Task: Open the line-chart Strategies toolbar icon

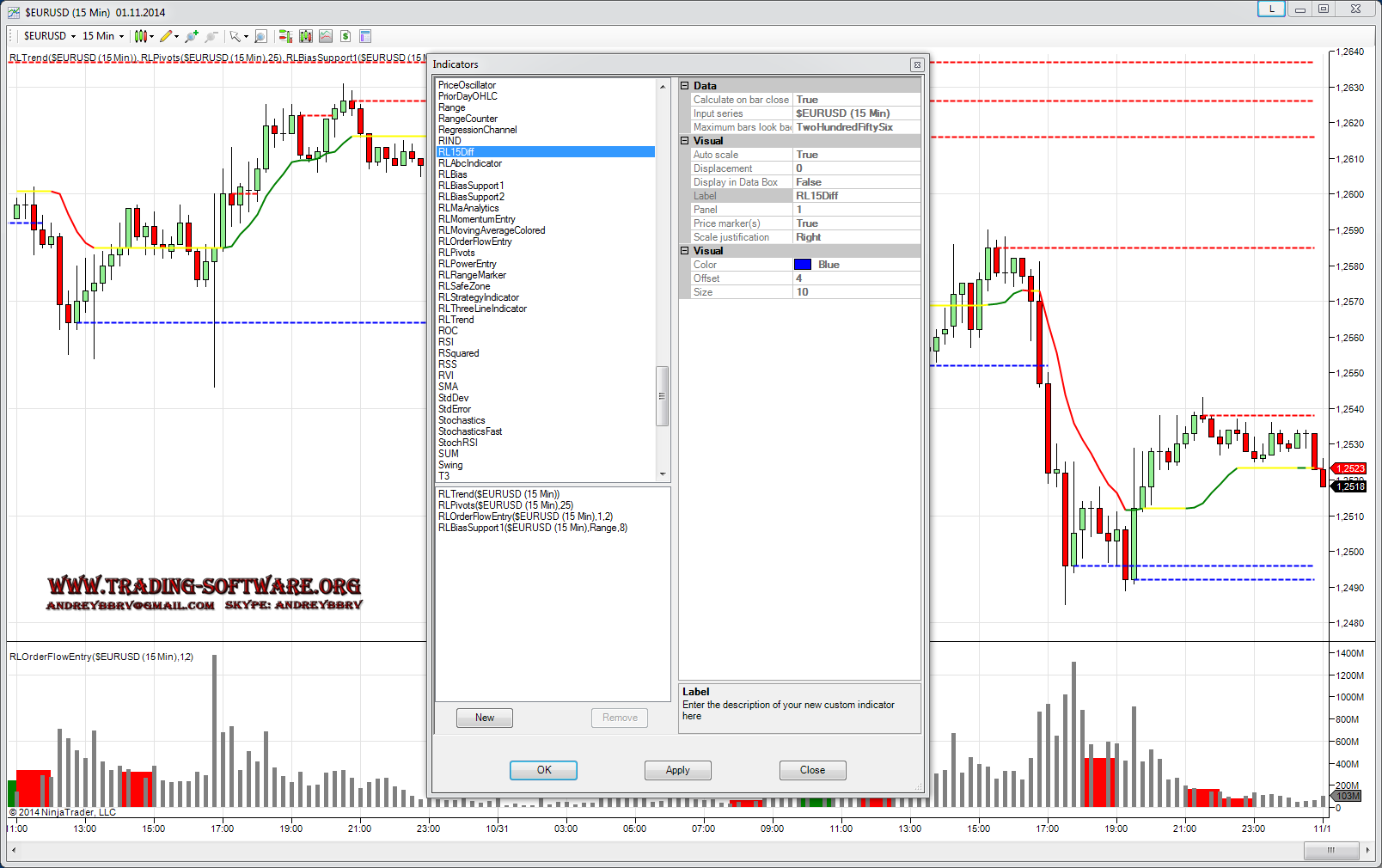Action: coord(325,36)
